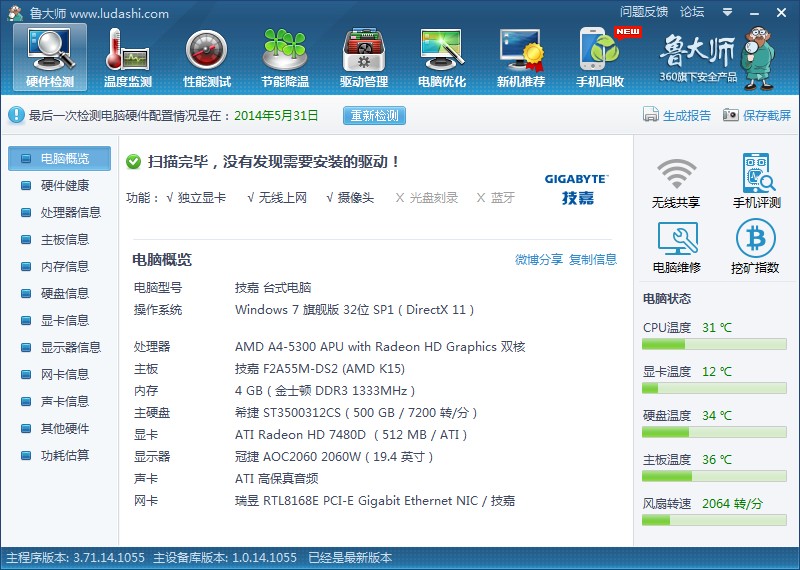
Task: Select 电脑概览 in the sidebar
Action: point(59,159)
